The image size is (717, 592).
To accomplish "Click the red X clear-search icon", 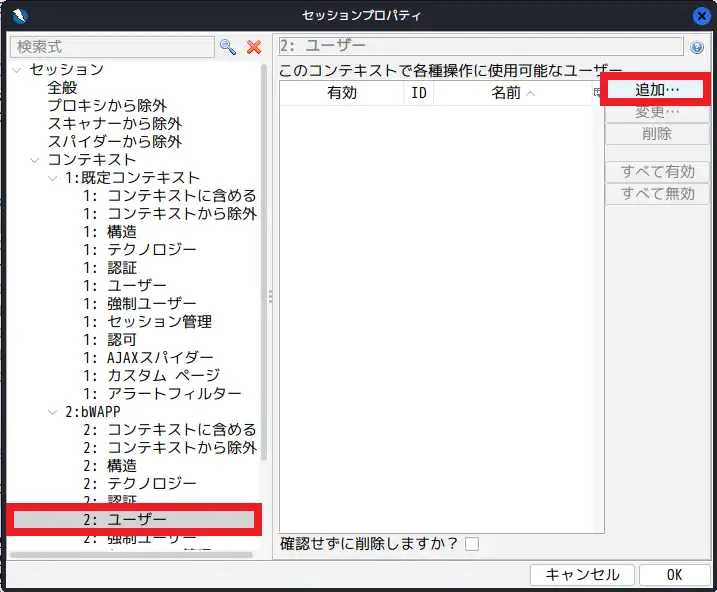I will 254,47.
